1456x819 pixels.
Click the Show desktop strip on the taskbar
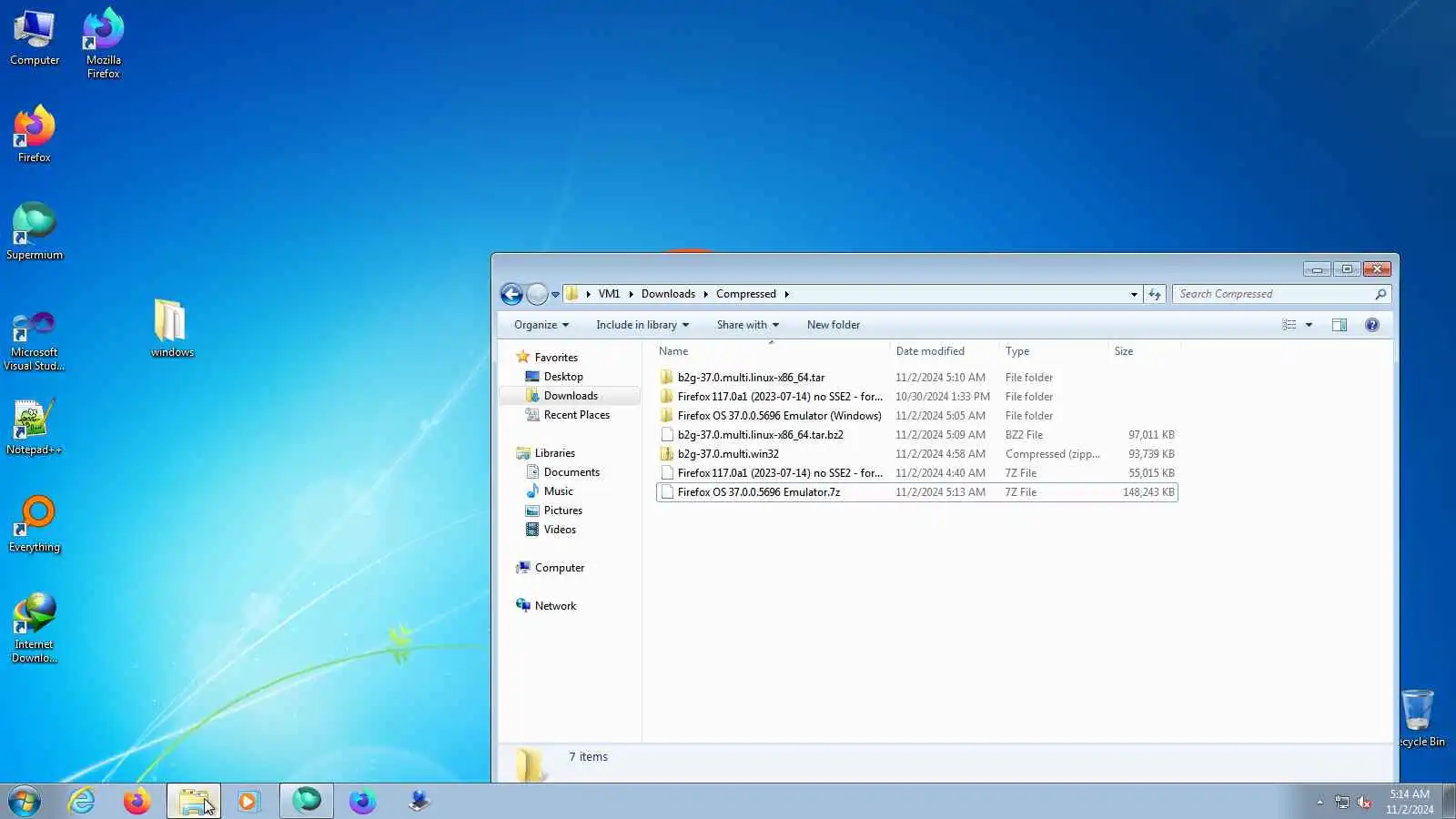pyautogui.click(x=1450, y=802)
